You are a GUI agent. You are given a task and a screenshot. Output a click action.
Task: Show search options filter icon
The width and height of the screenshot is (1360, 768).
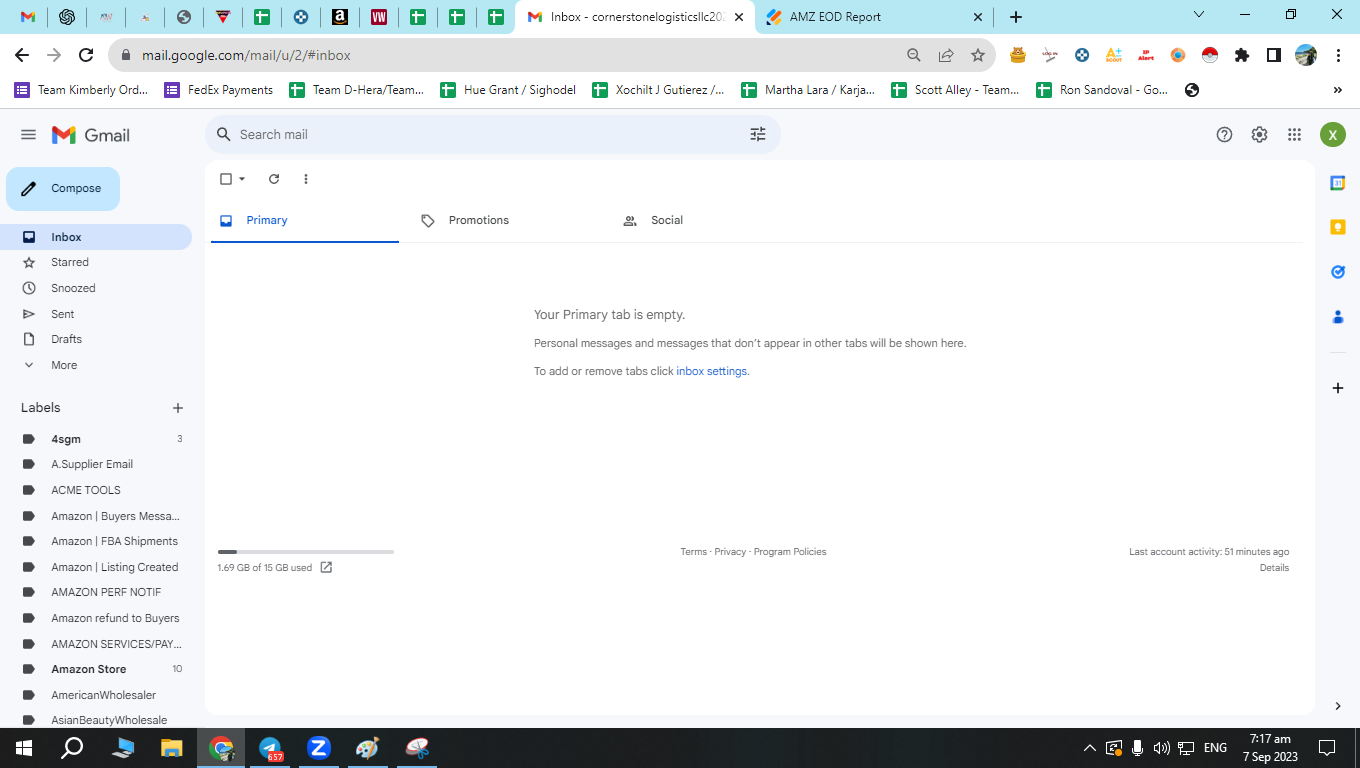pyautogui.click(x=758, y=134)
